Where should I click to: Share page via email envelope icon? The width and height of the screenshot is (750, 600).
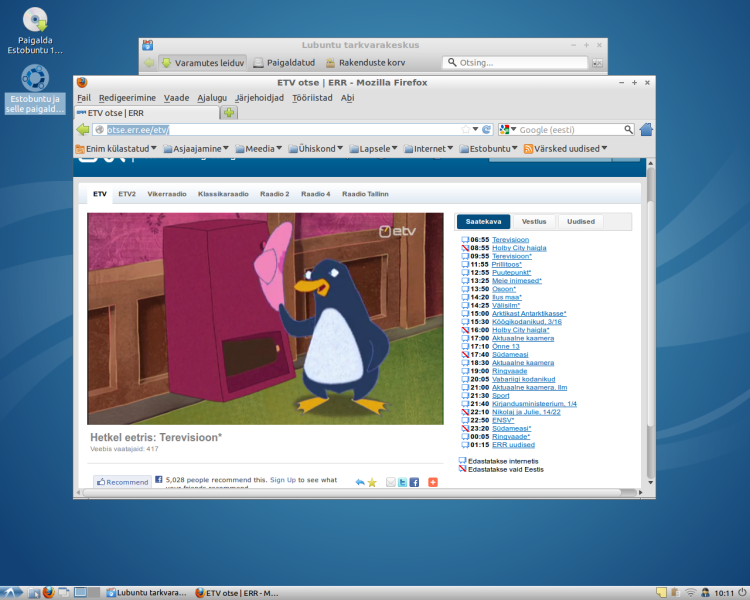tap(391, 482)
